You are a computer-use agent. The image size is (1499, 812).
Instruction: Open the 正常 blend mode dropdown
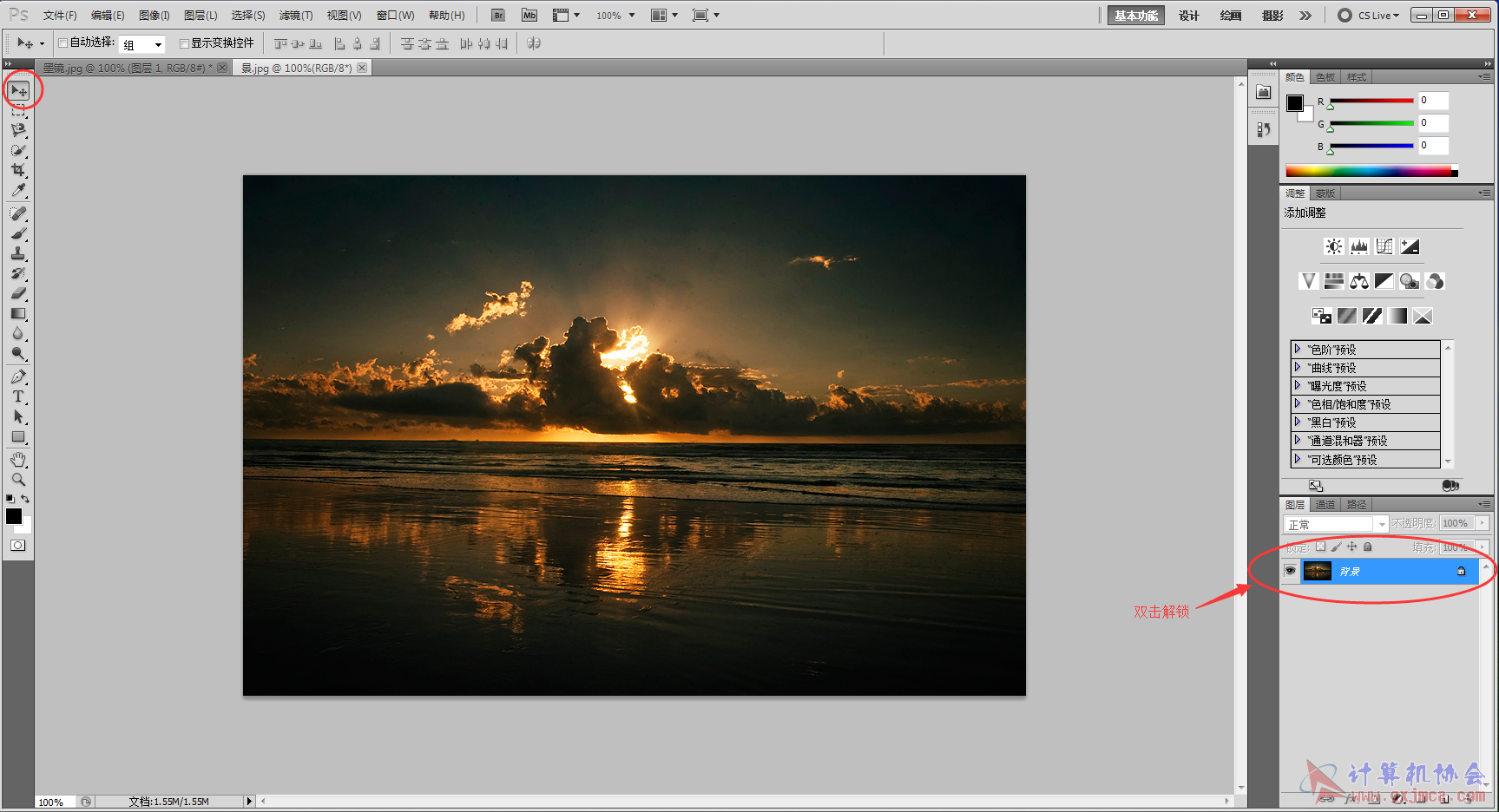[1336, 524]
